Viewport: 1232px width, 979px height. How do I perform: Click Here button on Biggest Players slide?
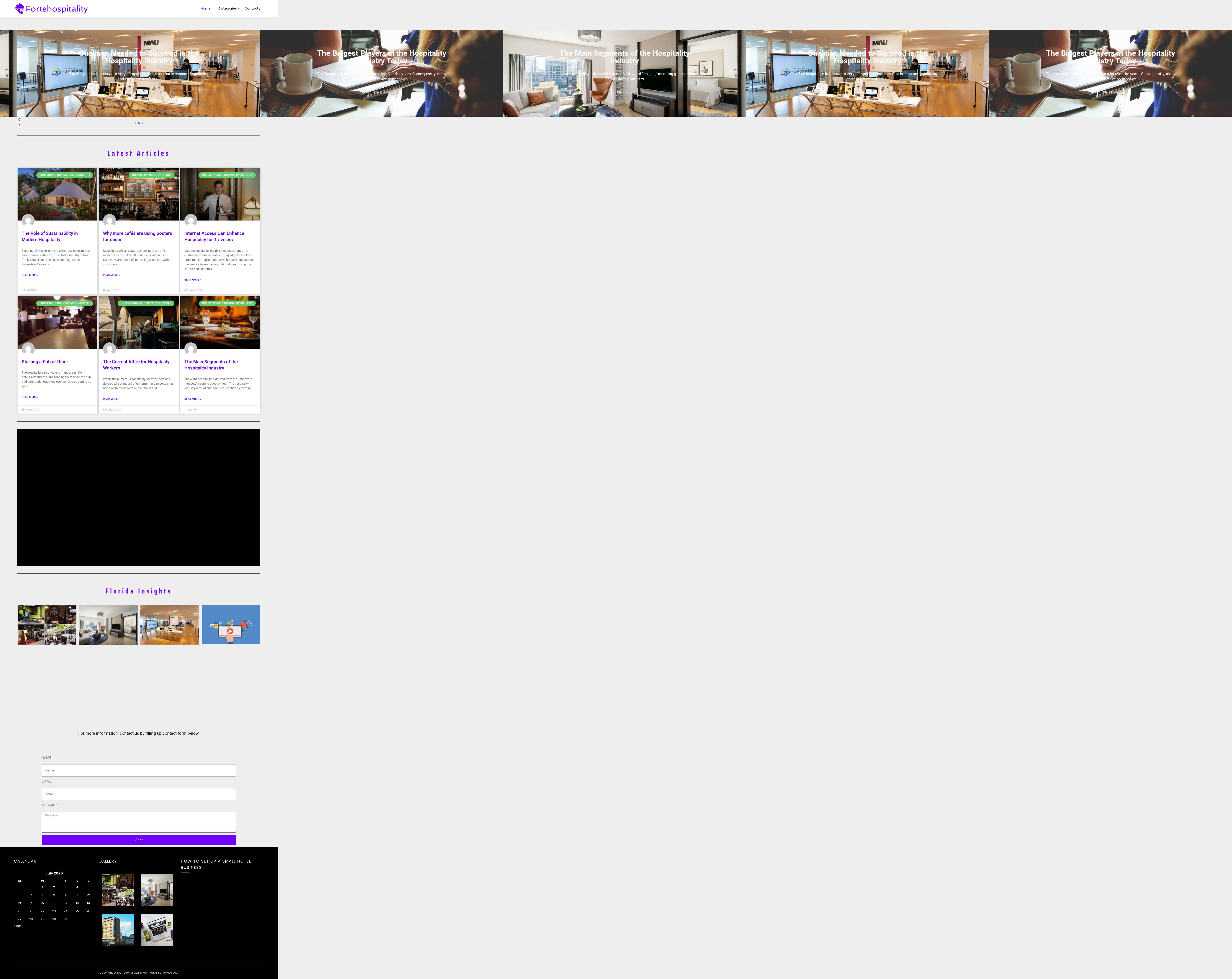coord(382,93)
